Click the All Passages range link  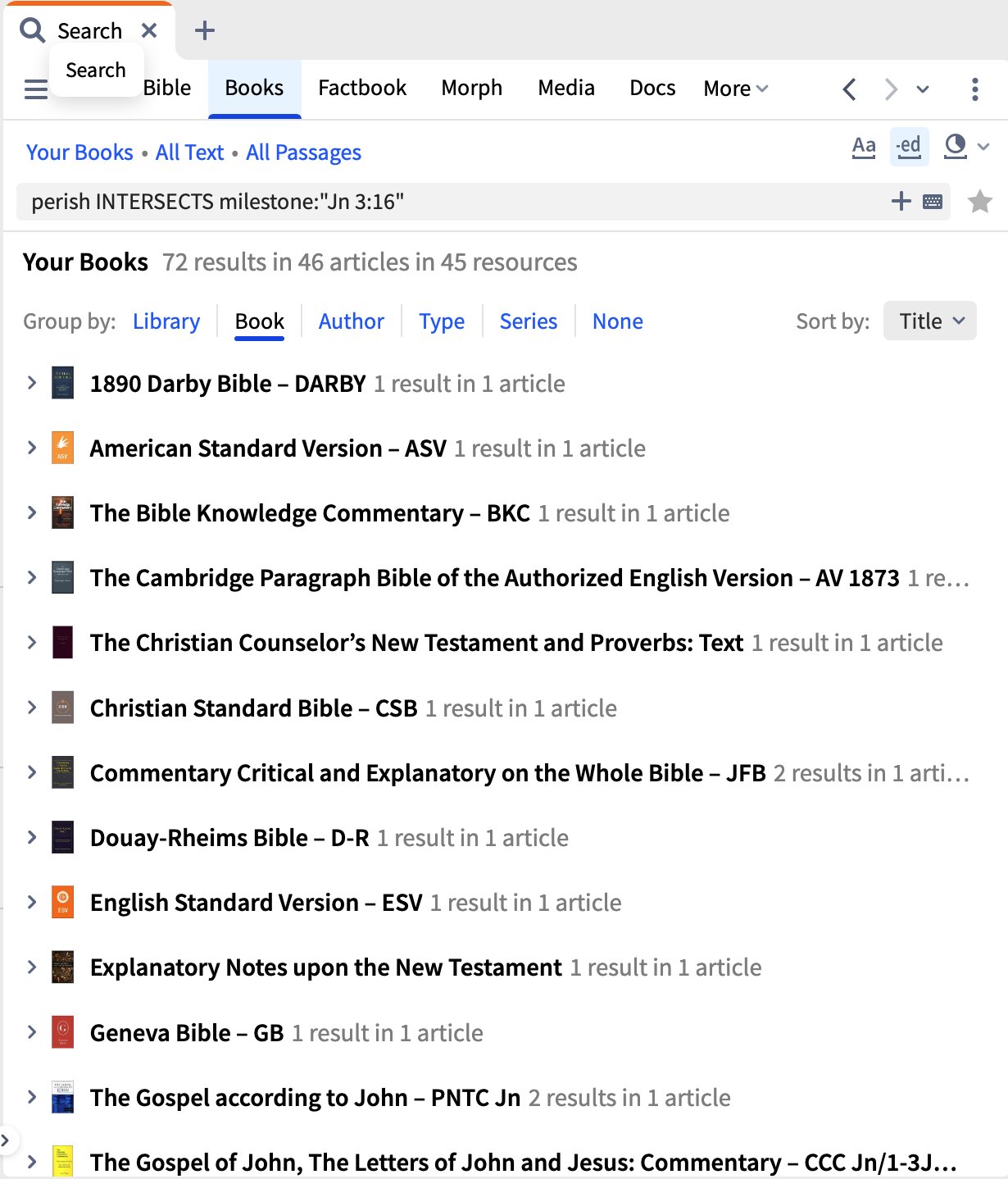[x=303, y=152]
